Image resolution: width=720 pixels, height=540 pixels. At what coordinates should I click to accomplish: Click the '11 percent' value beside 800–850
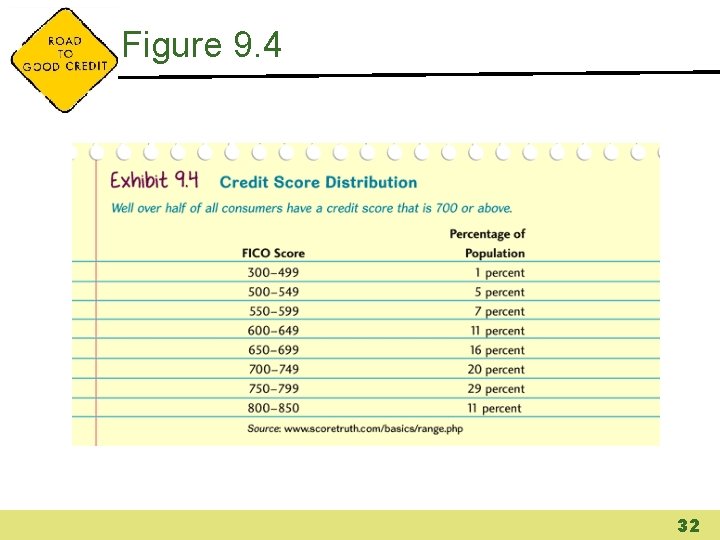click(x=495, y=408)
